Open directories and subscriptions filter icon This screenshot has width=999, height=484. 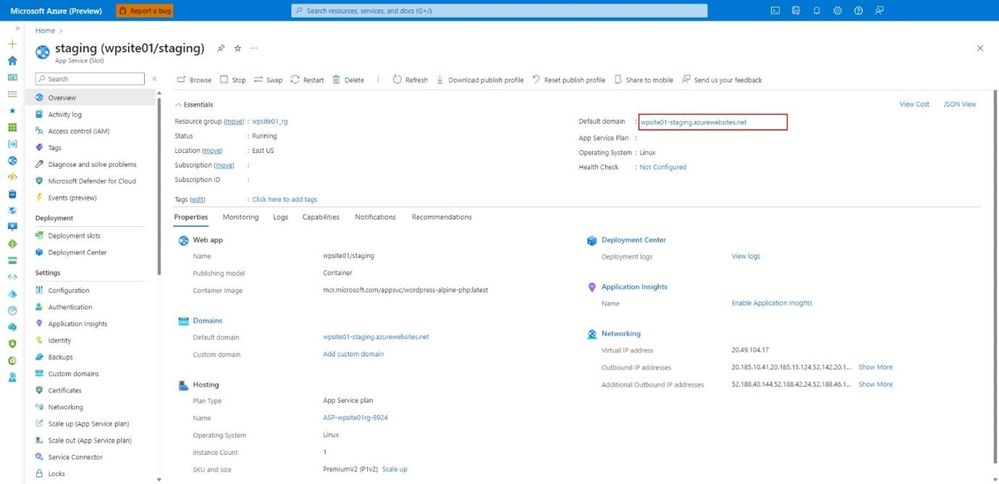point(796,11)
